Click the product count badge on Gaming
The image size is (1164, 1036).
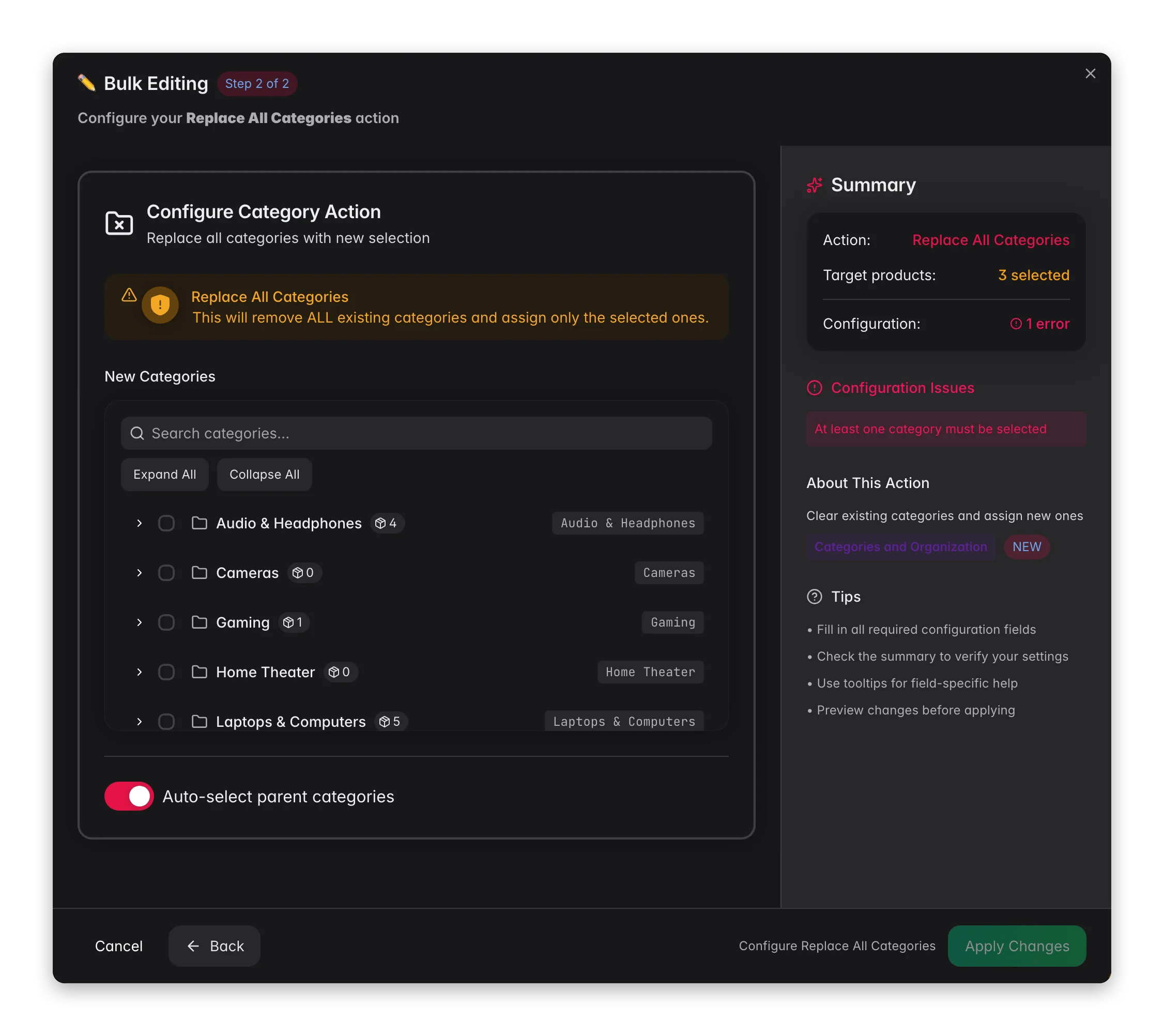294,622
